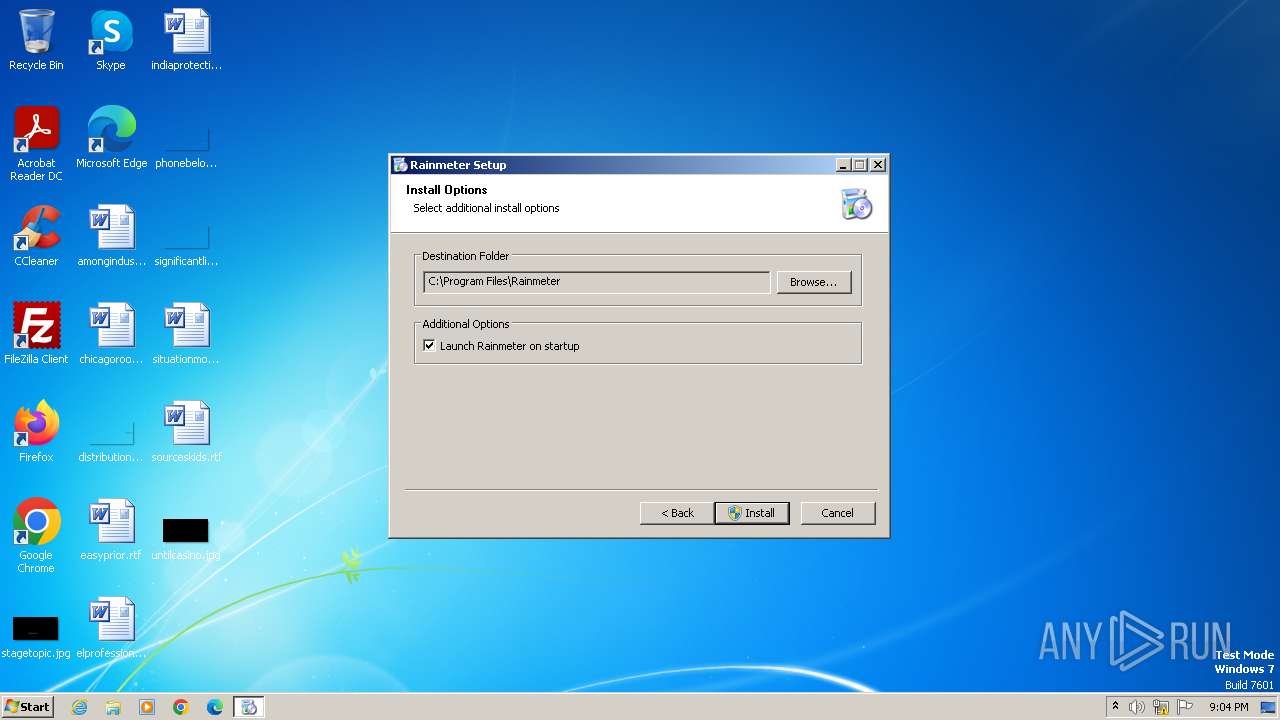Open the volume speaker tray icon
The image size is (1280, 720).
tap(1137, 707)
